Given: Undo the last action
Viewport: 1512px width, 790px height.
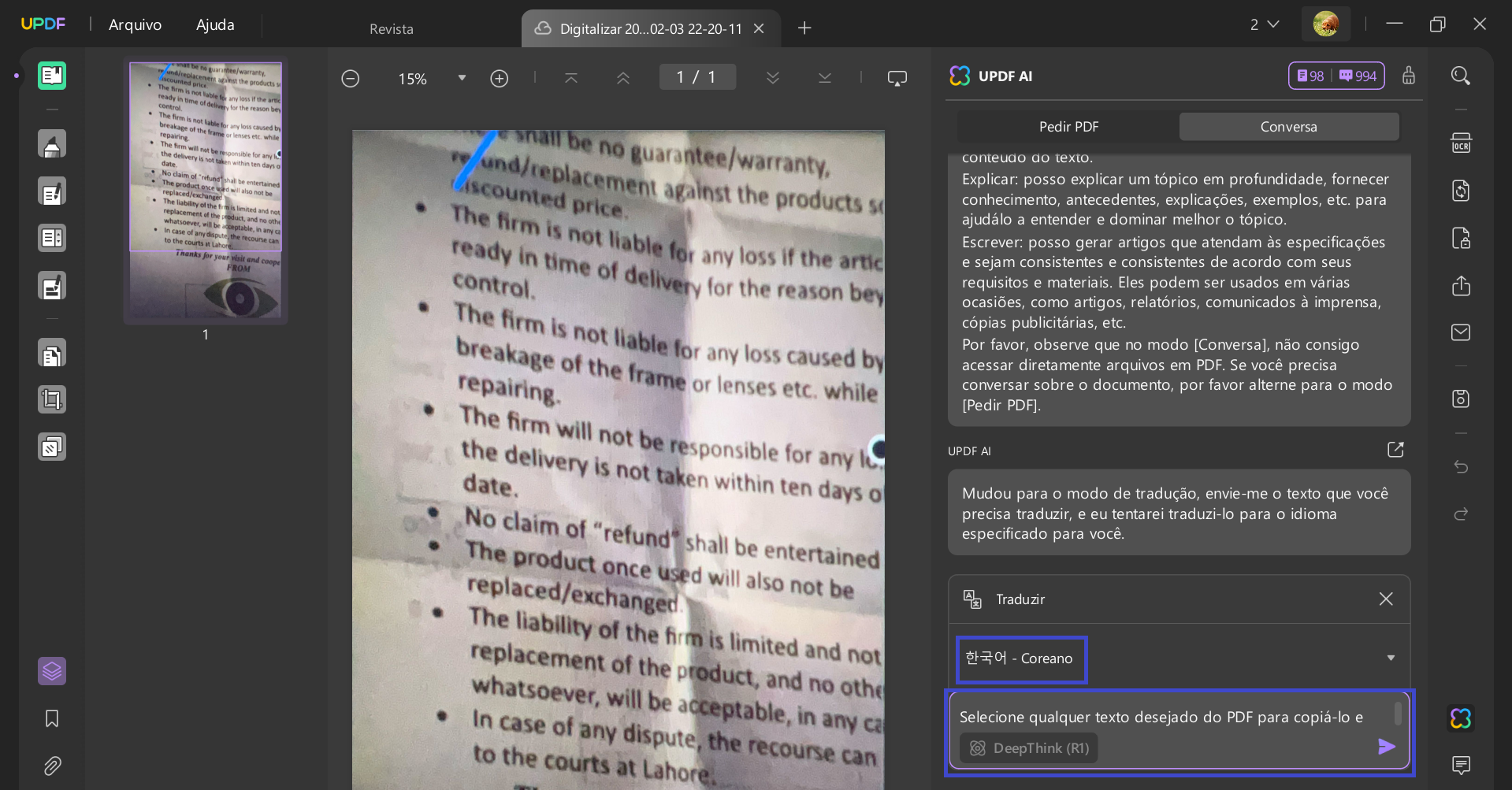Looking at the screenshot, I should click(x=1461, y=467).
